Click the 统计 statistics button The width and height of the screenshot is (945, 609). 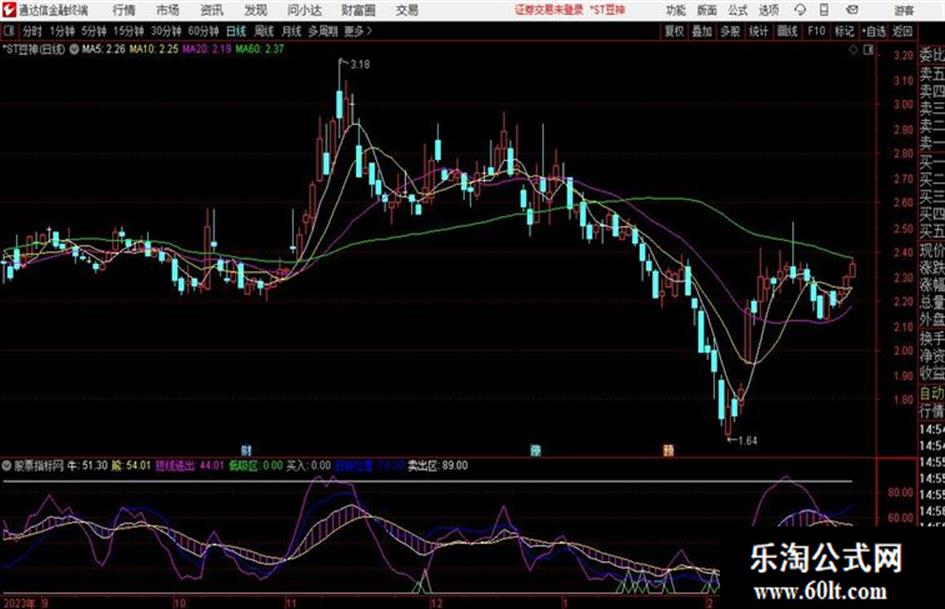pos(758,31)
